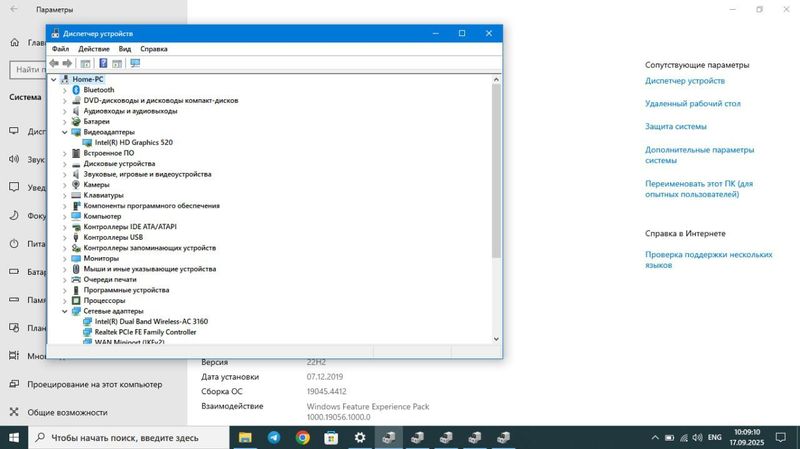
Task: Click the ENG language indicator
Action: (x=715, y=438)
